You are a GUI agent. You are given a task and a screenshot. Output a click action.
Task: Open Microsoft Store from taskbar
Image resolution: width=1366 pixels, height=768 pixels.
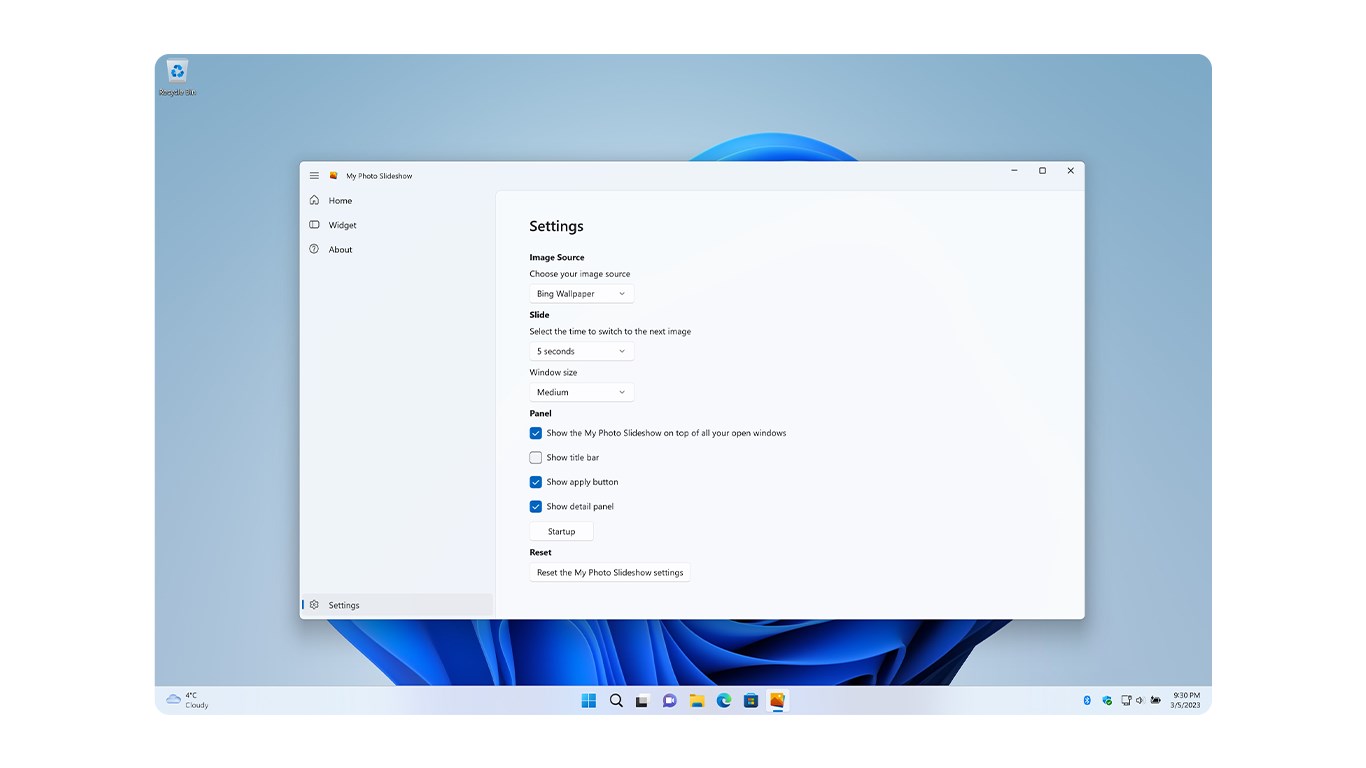[x=751, y=700]
